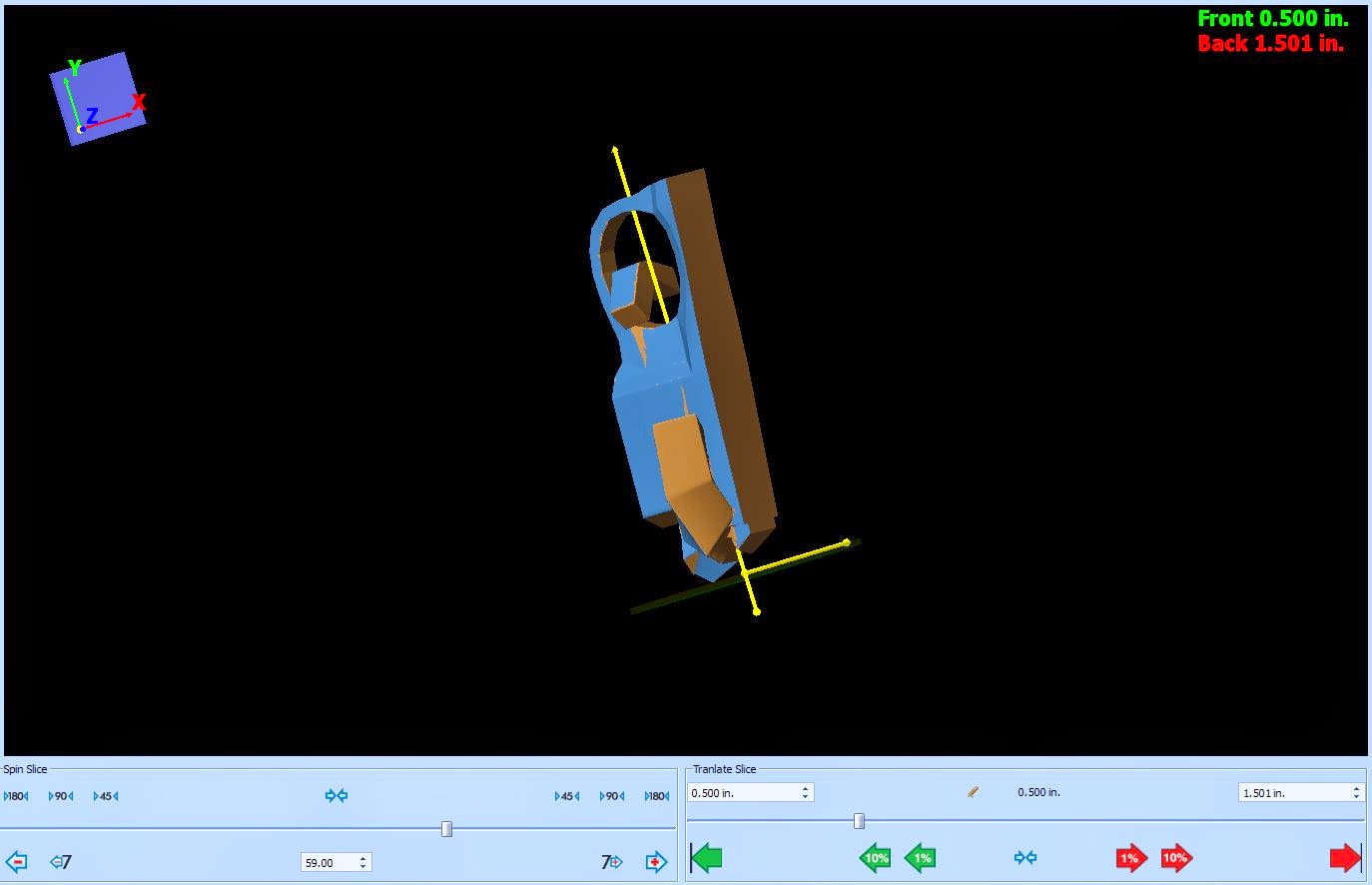
Task: Click the Translate Slice slider handle
Action: 859,821
